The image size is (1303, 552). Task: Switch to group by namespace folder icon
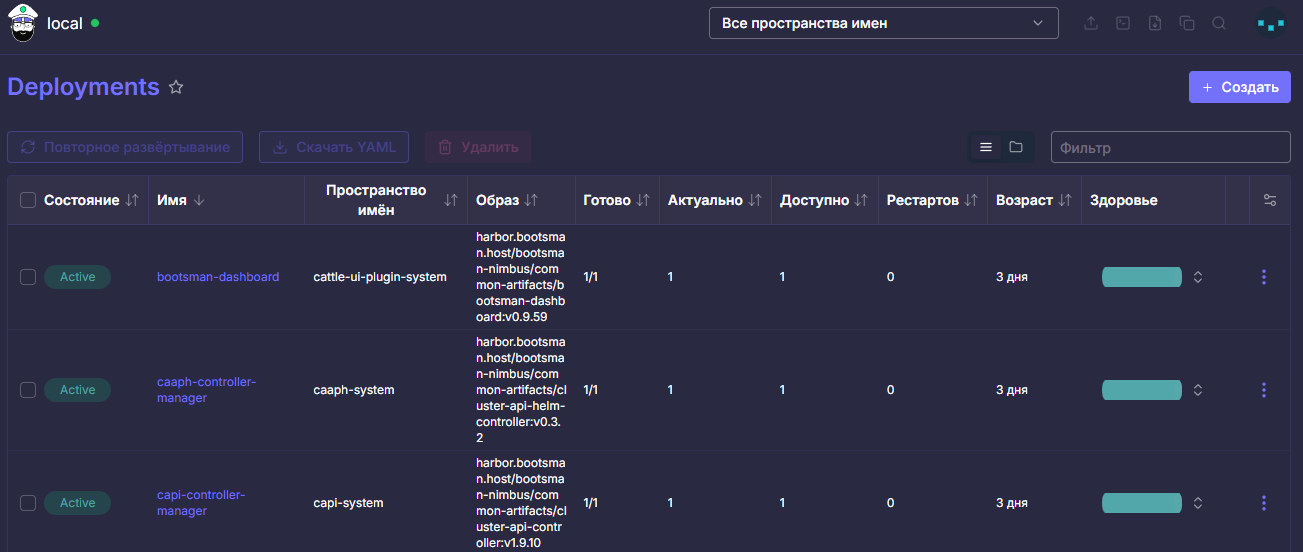1016,147
